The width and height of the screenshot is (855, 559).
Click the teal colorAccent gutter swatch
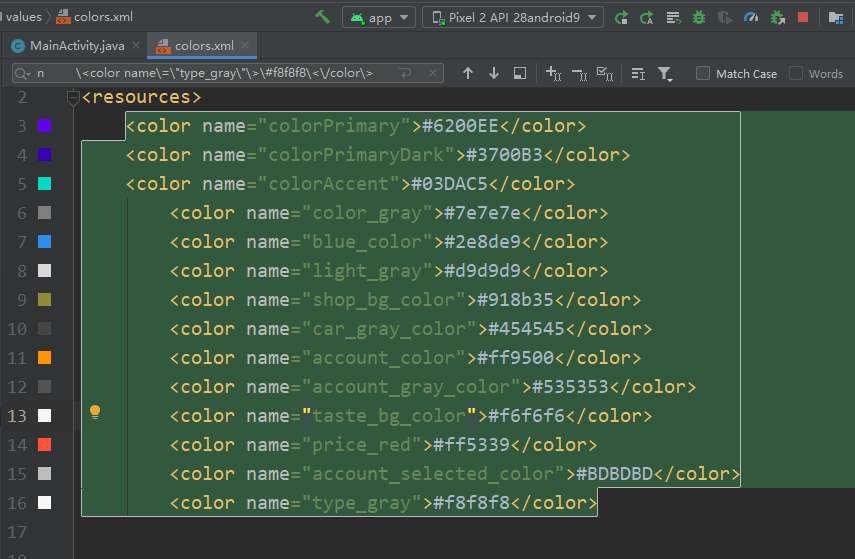pyautogui.click(x=45, y=184)
